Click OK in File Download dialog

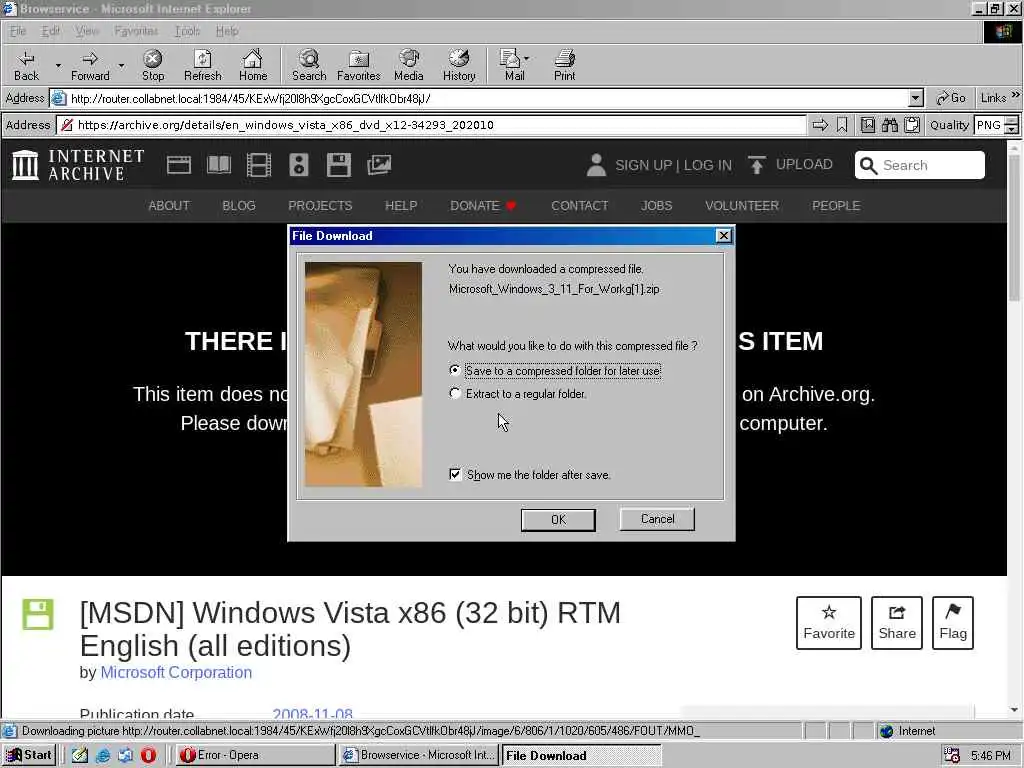(558, 520)
